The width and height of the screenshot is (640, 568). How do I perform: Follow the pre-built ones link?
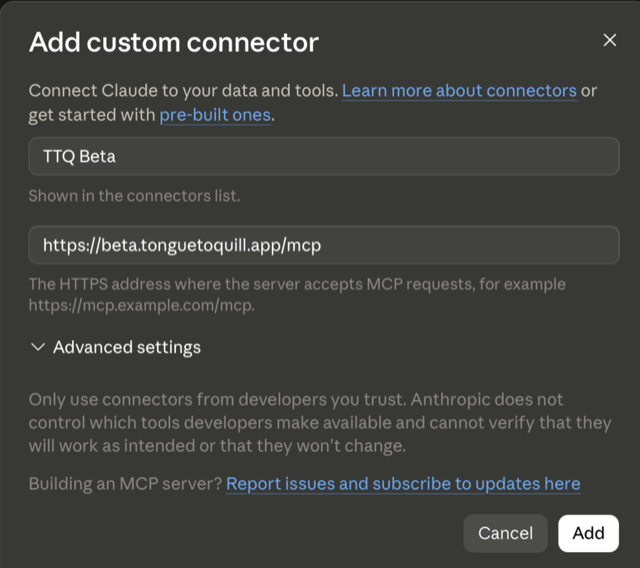215,115
